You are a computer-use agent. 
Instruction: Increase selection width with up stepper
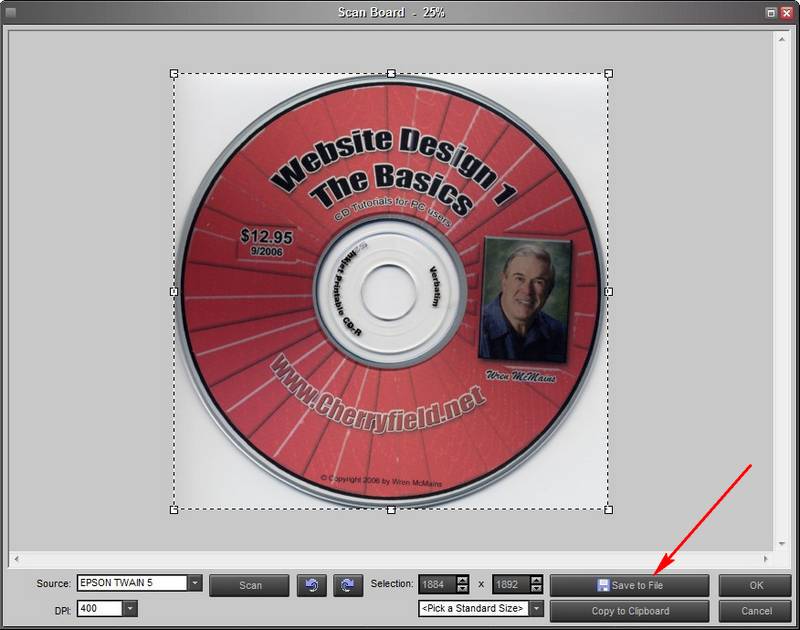tap(463, 580)
